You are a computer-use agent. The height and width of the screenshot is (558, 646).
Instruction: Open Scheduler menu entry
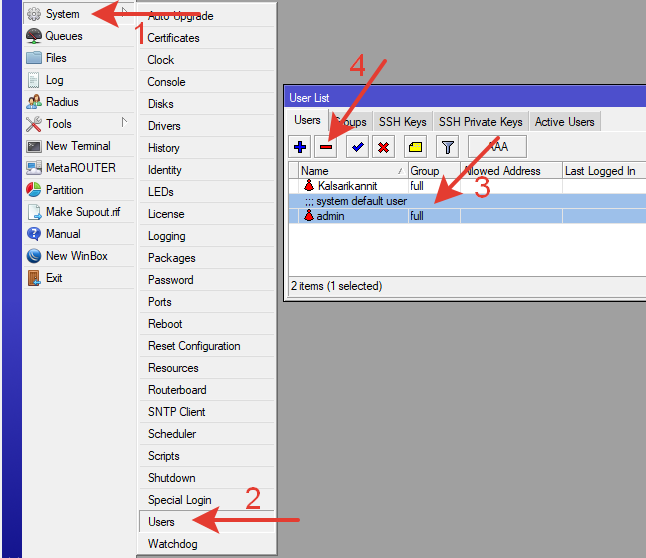tap(207, 434)
